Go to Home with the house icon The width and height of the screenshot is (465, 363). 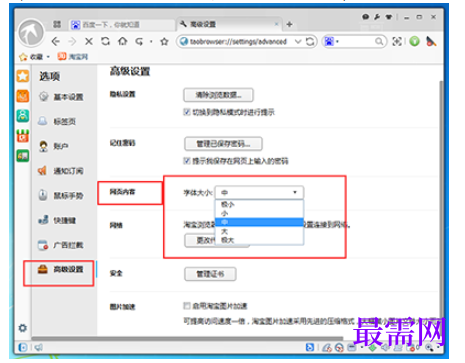pos(123,41)
